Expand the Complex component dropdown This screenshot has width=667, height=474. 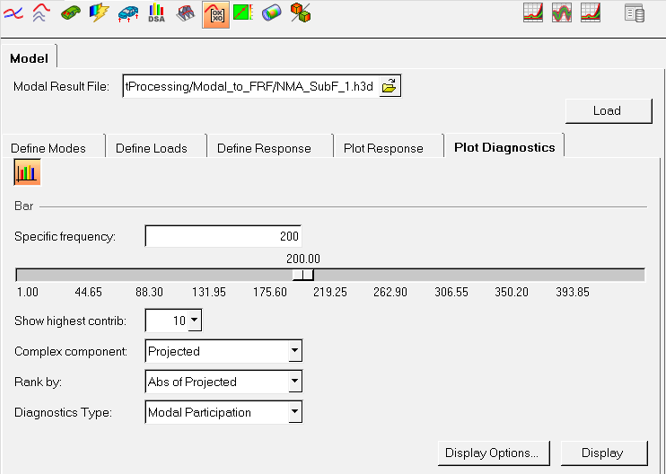pyautogui.click(x=295, y=351)
